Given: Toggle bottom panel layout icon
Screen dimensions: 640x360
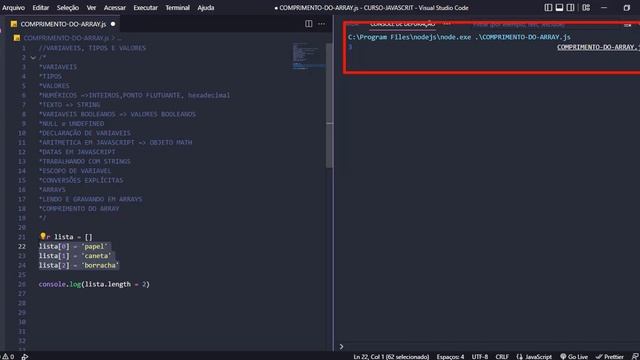Looking at the screenshot, I should pyautogui.click(x=559, y=7).
